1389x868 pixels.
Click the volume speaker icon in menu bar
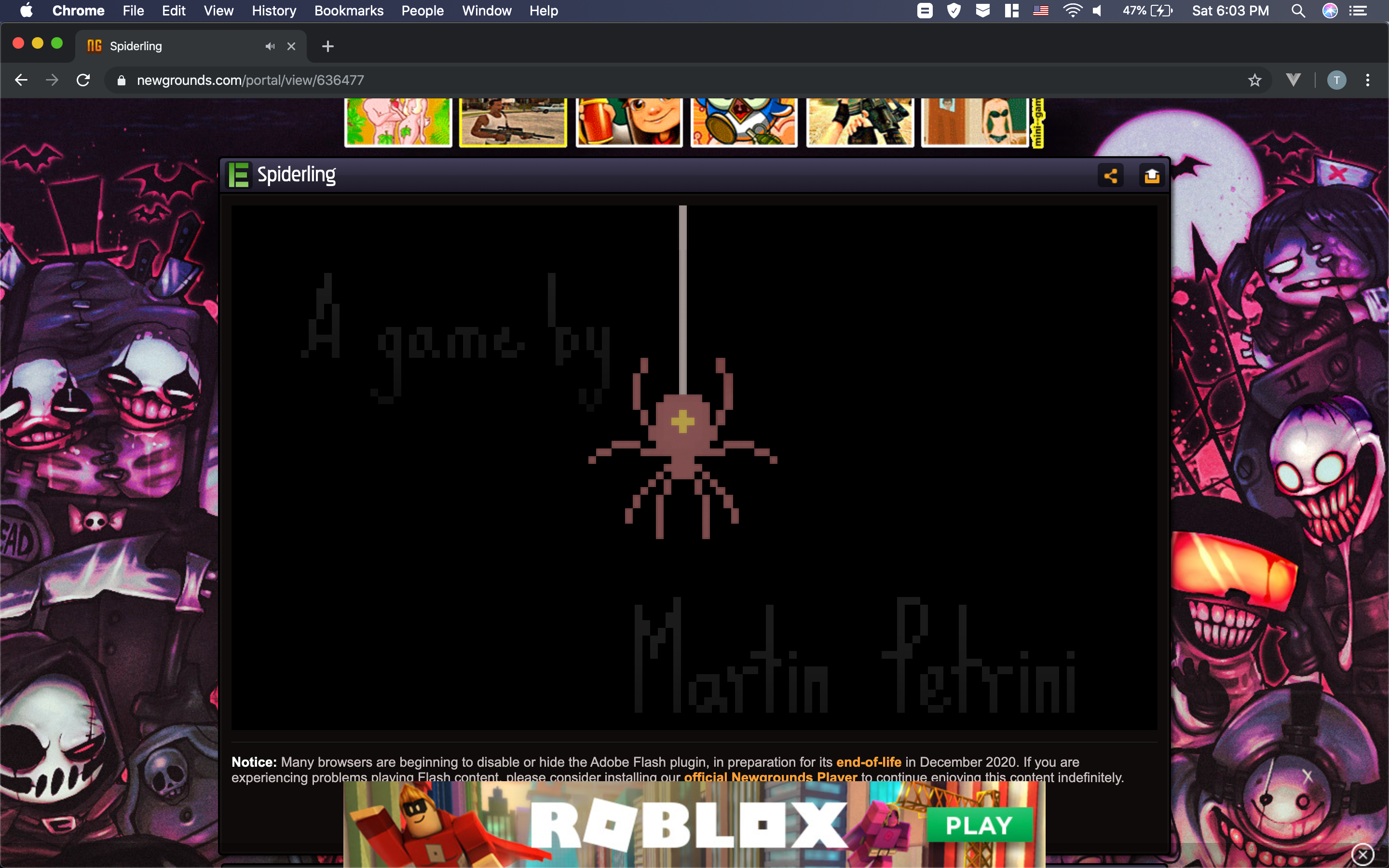click(x=1097, y=10)
